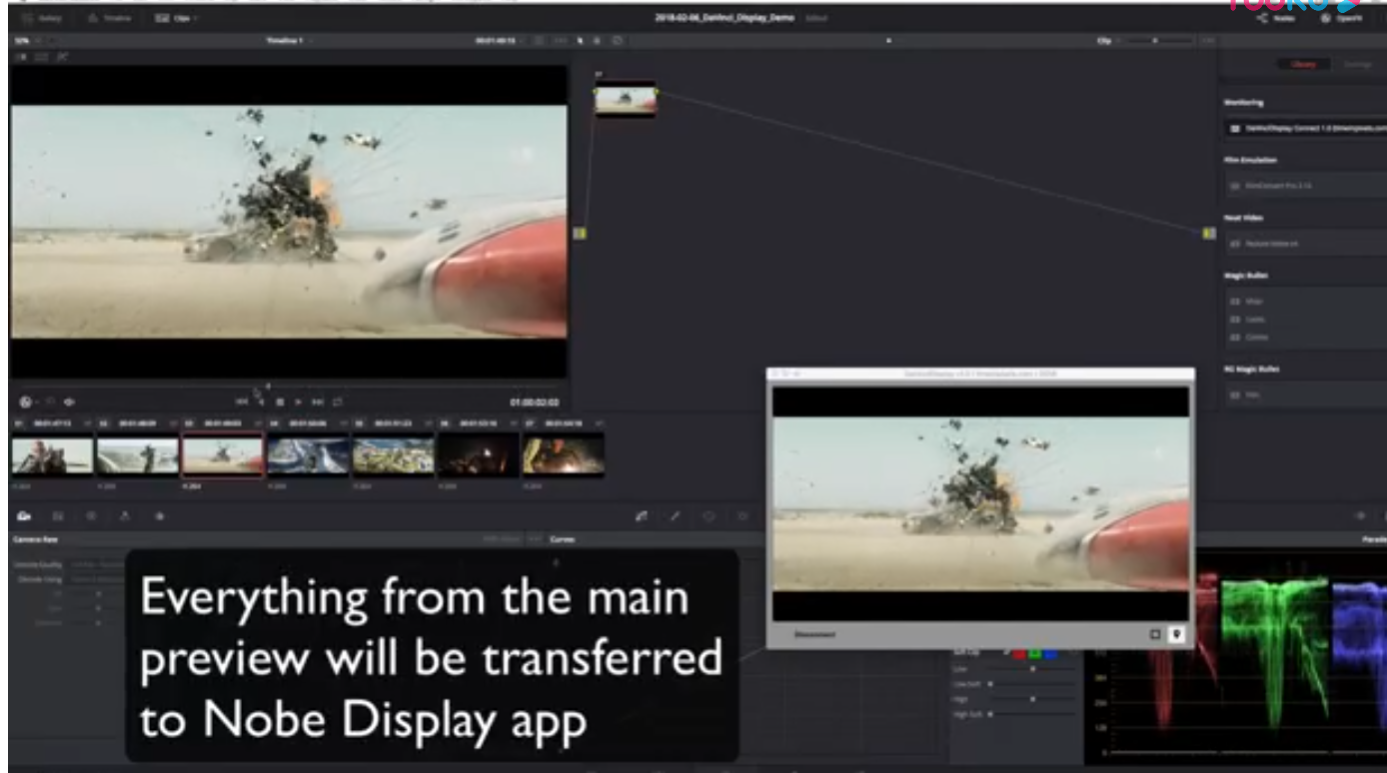Toggle the Clips panel button

(x=172, y=19)
